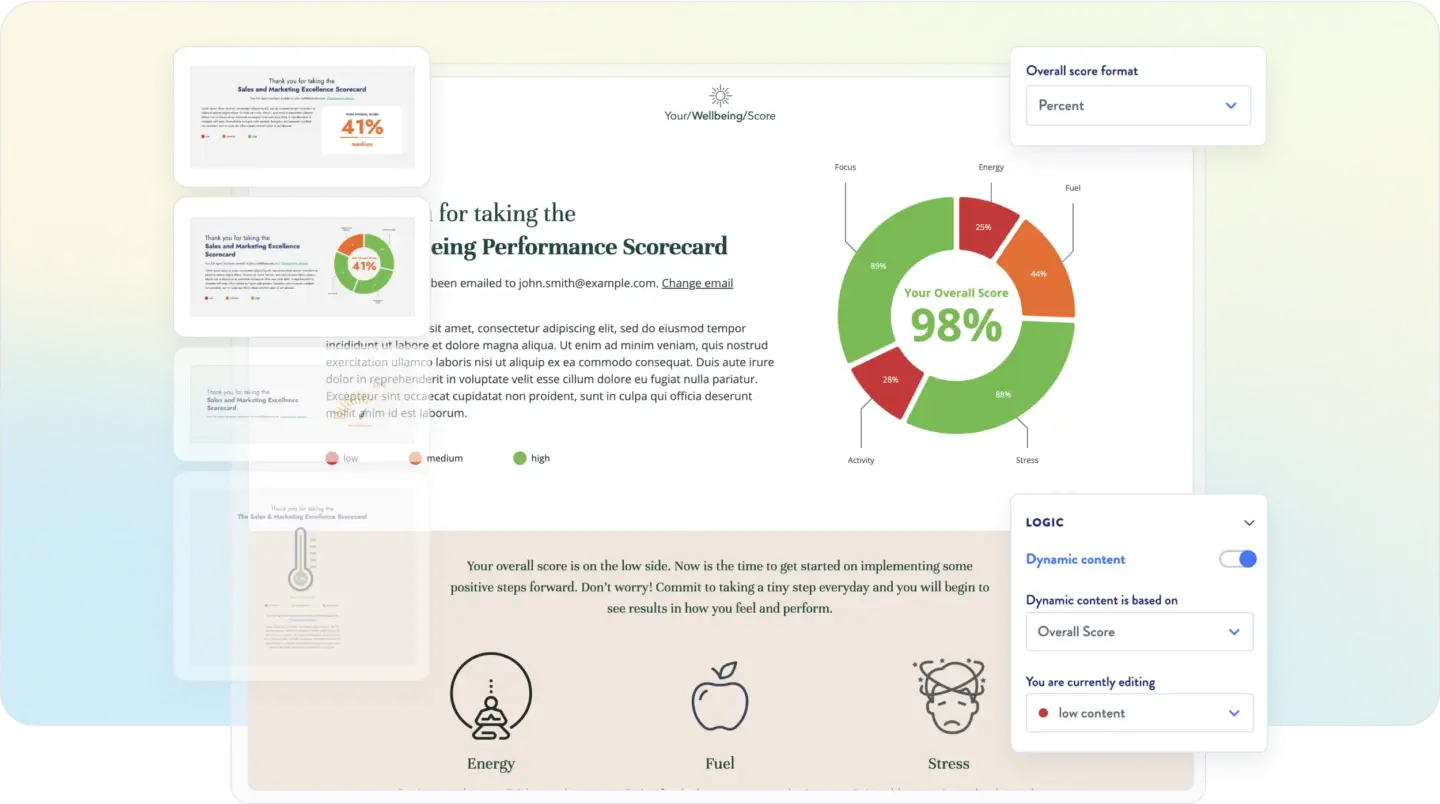The image size is (1440, 804).
Task: Open the 'Overall Score' dynamic content dropdown
Action: click(1139, 631)
